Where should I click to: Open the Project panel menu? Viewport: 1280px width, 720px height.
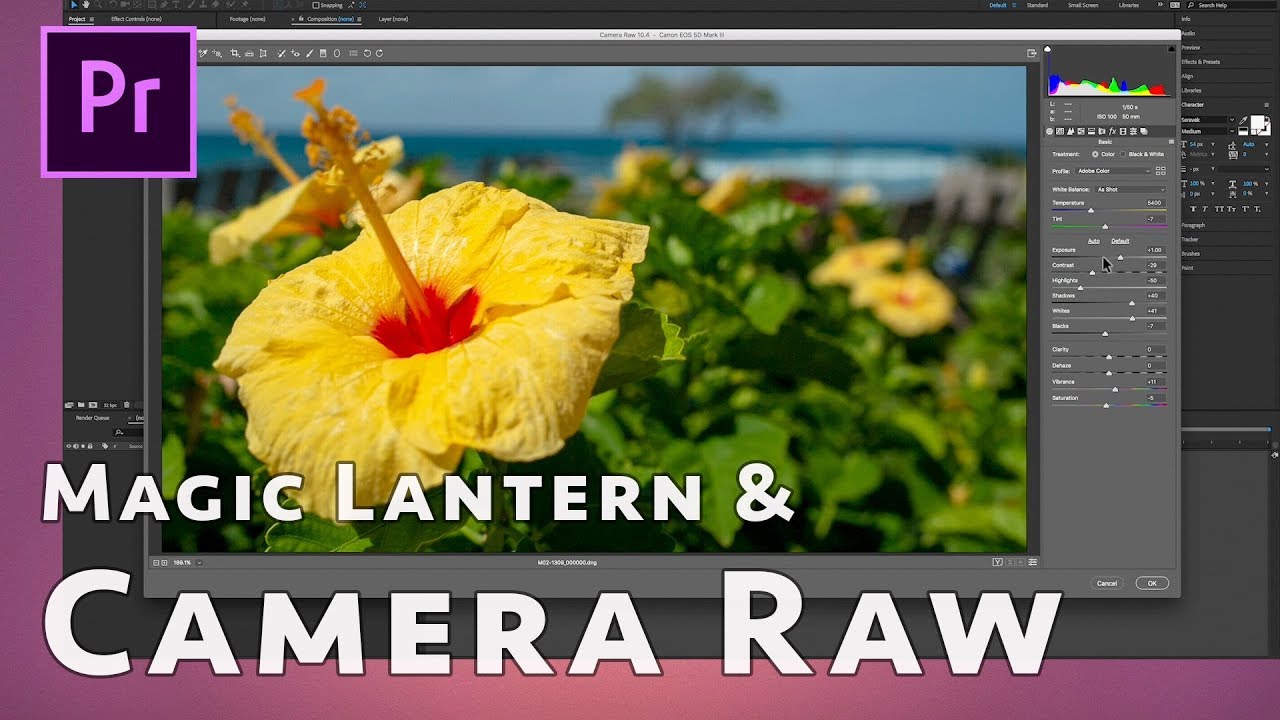pos(92,19)
